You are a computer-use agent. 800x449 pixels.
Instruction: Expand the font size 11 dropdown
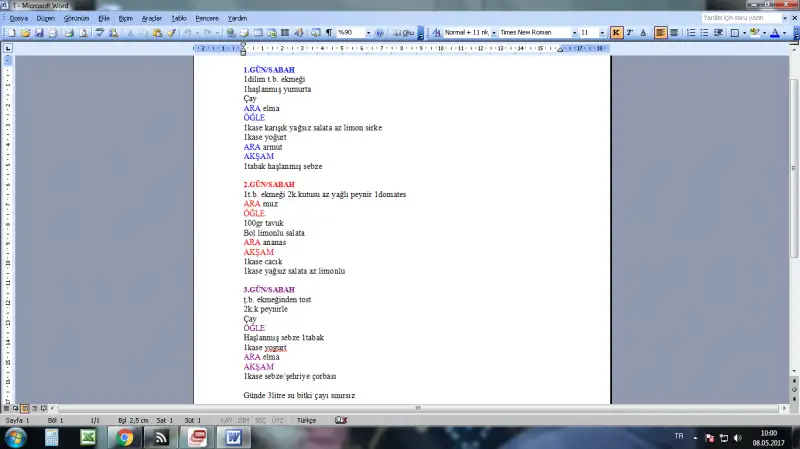click(602, 33)
